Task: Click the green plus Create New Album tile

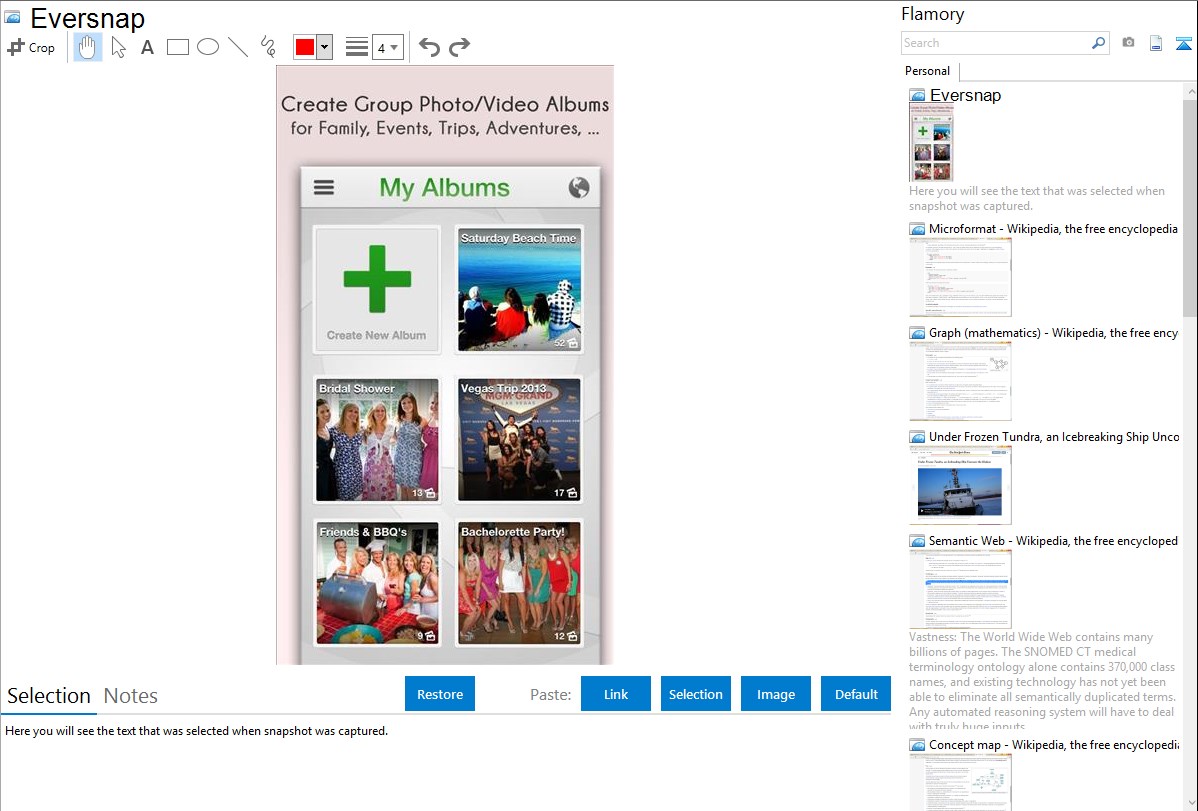Action: tap(377, 289)
